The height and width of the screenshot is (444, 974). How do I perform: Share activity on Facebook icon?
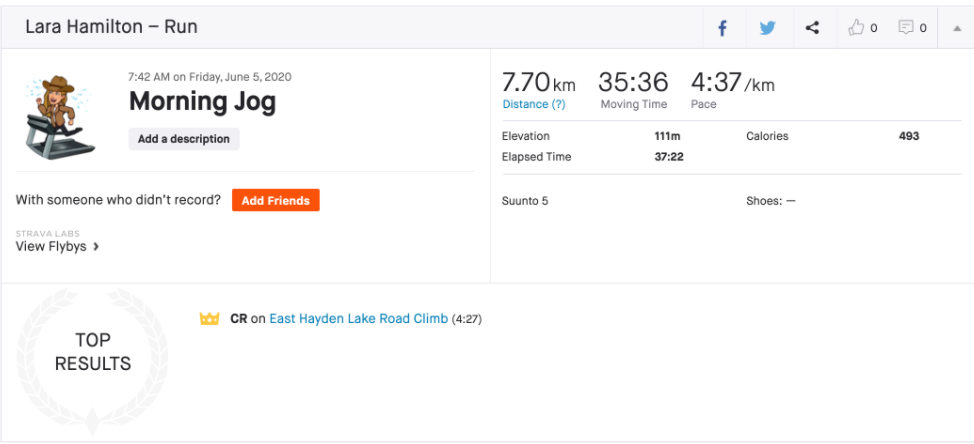point(722,28)
